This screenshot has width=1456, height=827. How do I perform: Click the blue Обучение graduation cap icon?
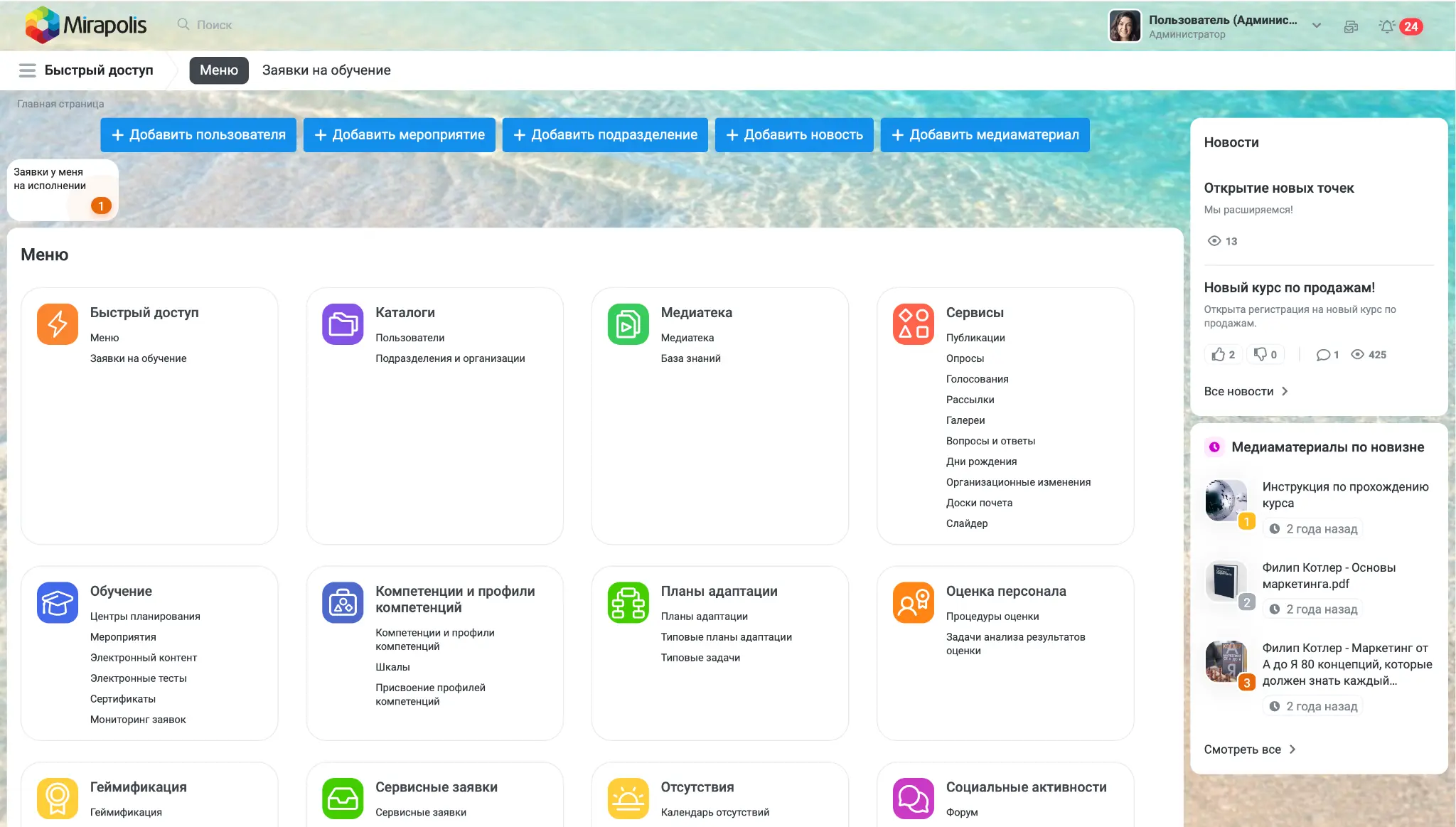[x=58, y=603]
